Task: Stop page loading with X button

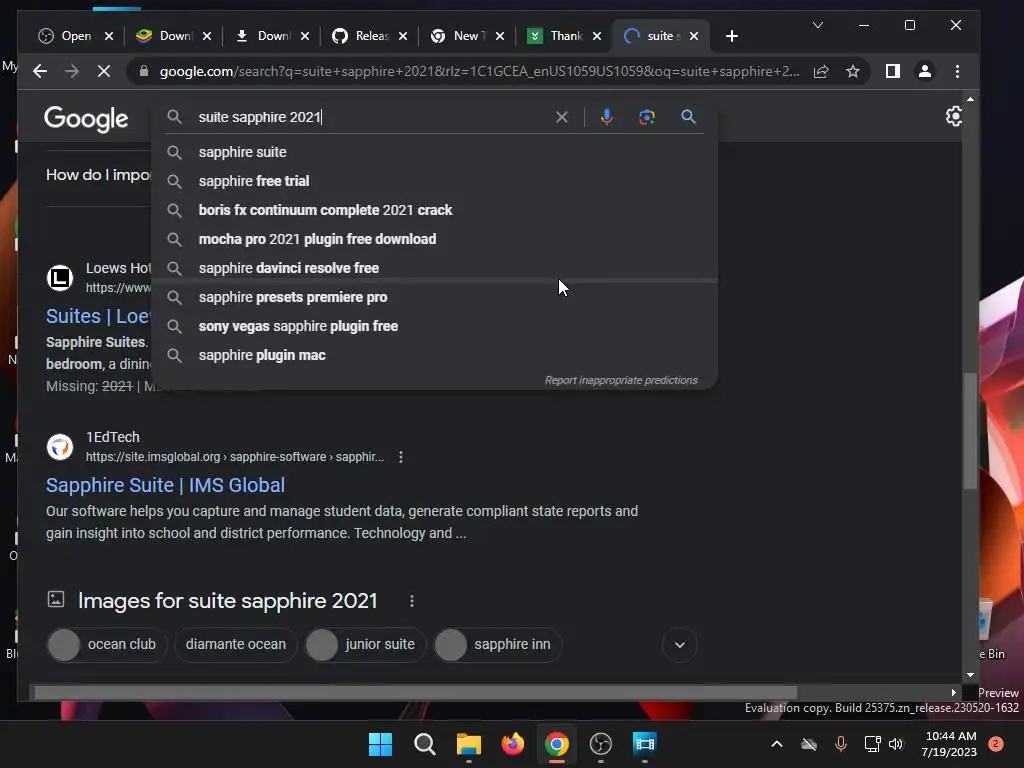Action: click(x=104, y=71)
